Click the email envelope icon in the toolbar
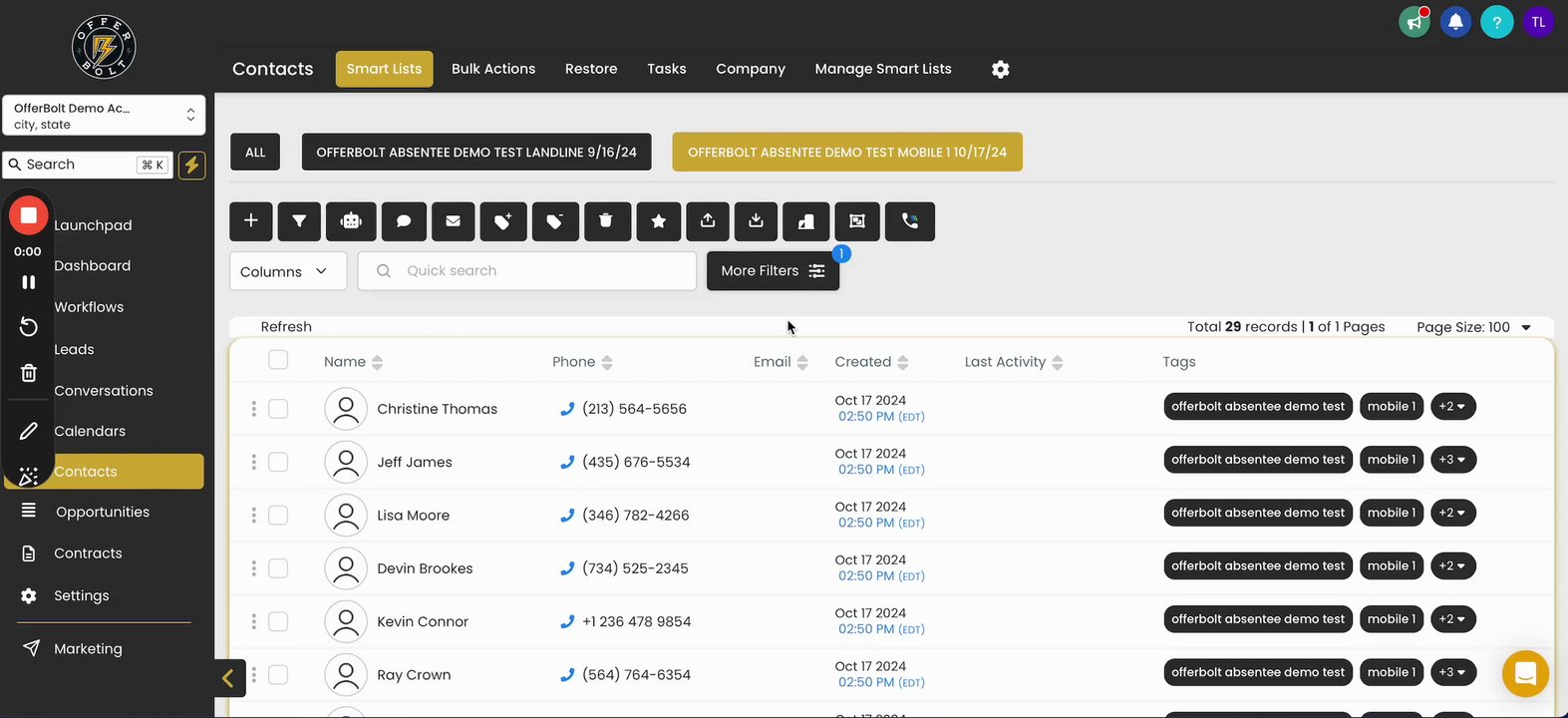Viewport: 1568px width, 718px height. (x=453, y=221)
